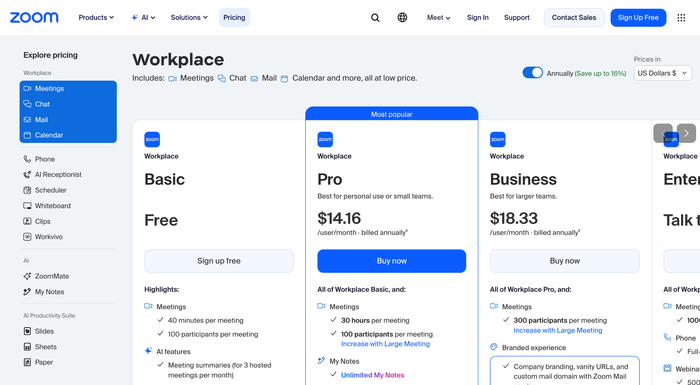Click Sign In

pos(478,17)
